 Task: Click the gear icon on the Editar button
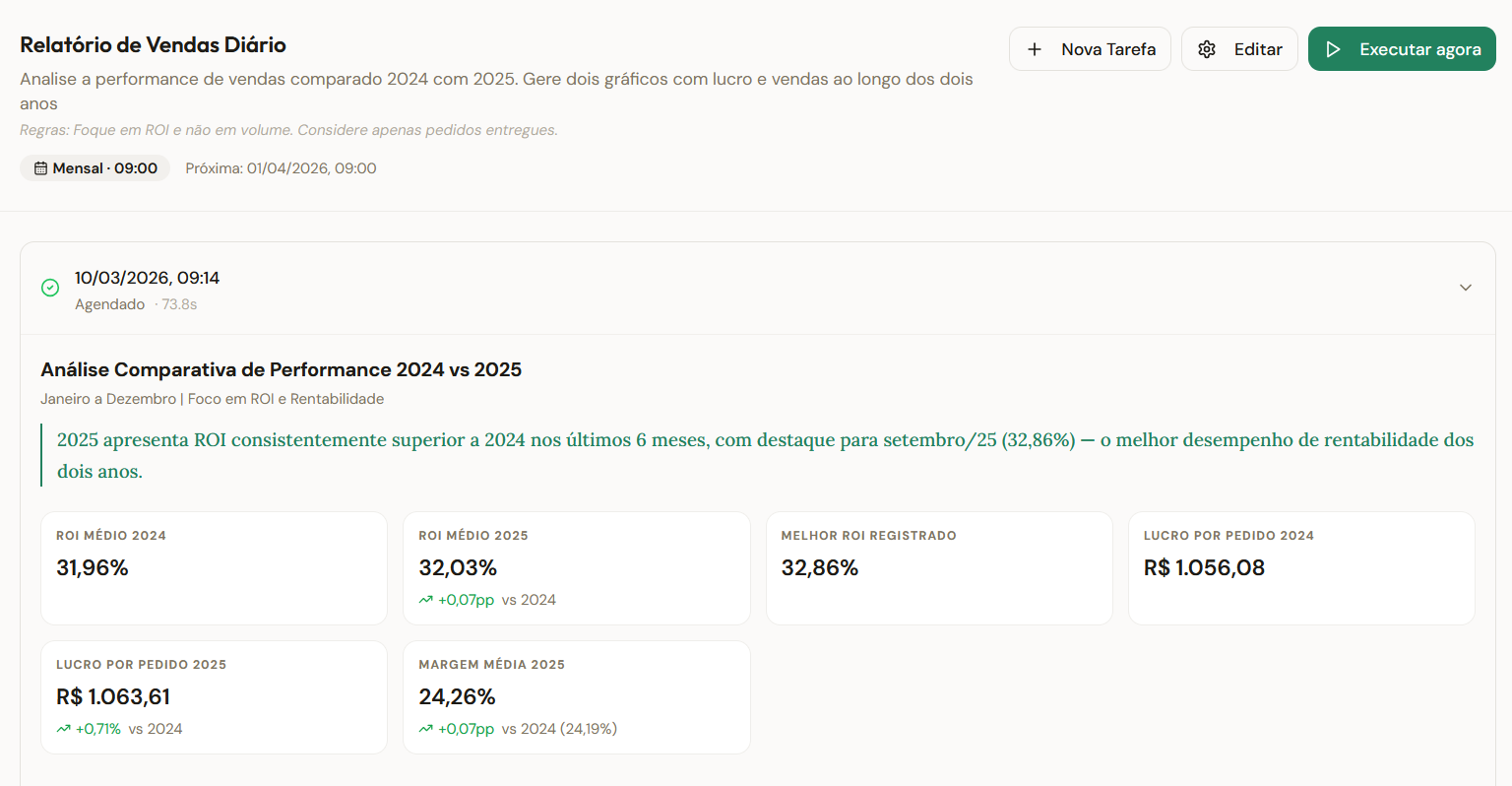click(x=1208, y=48)
